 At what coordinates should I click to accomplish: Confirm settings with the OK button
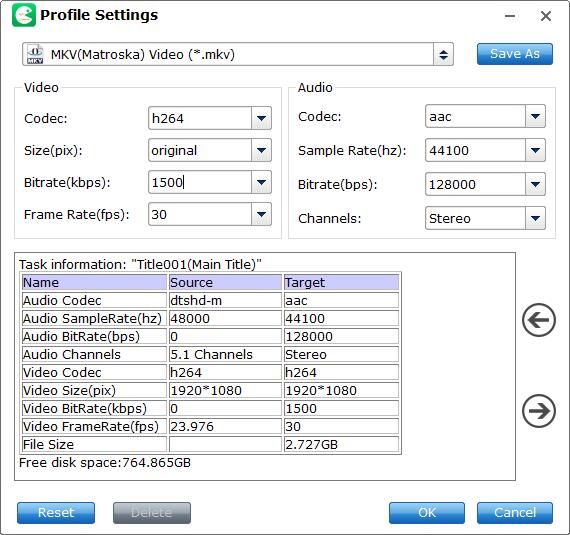pyautogui.click(x=427, y=513)
